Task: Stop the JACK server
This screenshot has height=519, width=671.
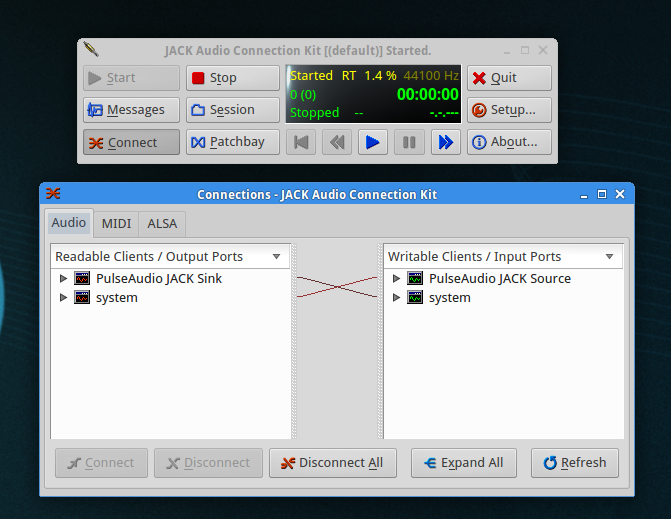Action: pos(232,78)
